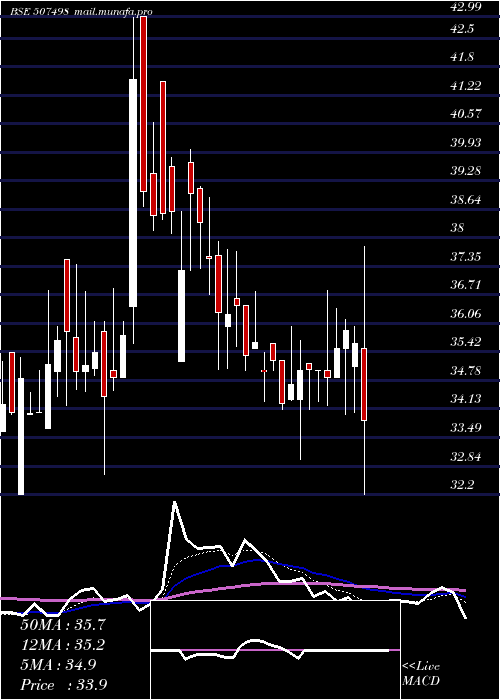
Task: Click the 38.64 price axis label
Action: [x=467, y=200]
